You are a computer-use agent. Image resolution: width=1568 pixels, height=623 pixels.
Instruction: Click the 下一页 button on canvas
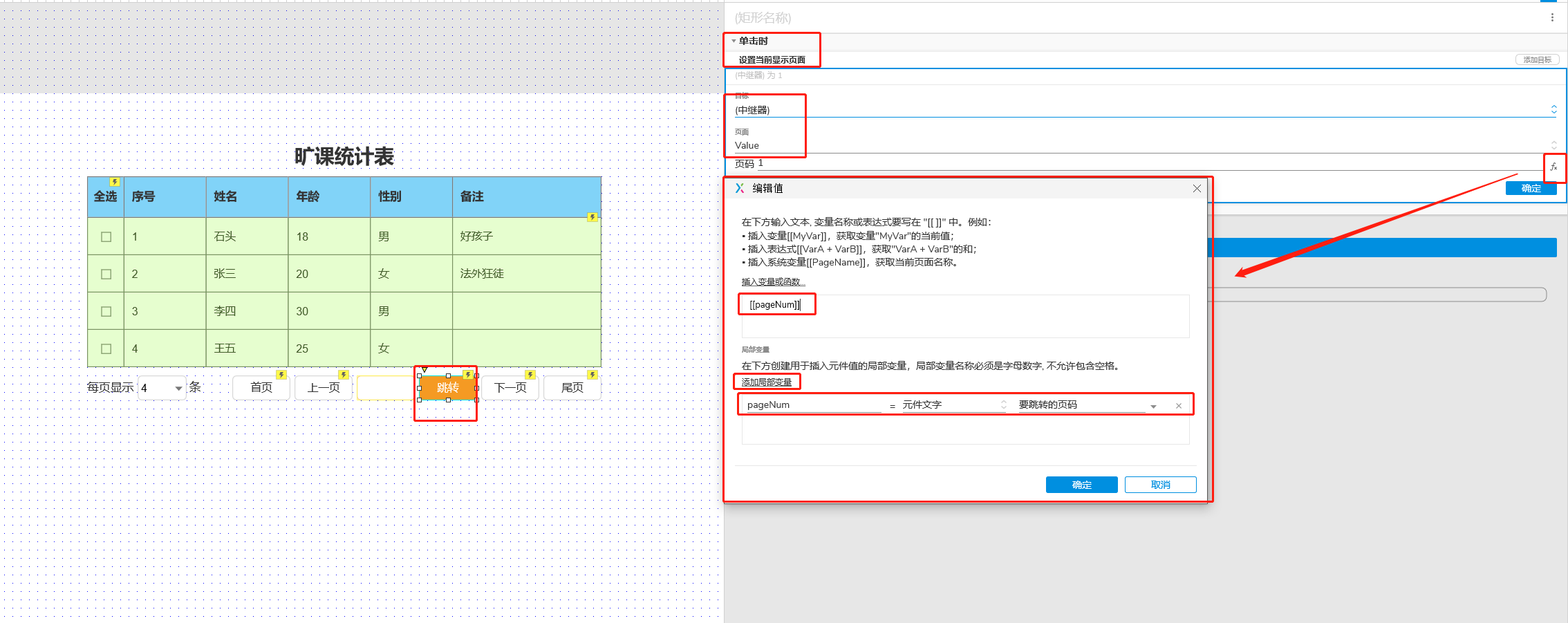pos(510,387)
